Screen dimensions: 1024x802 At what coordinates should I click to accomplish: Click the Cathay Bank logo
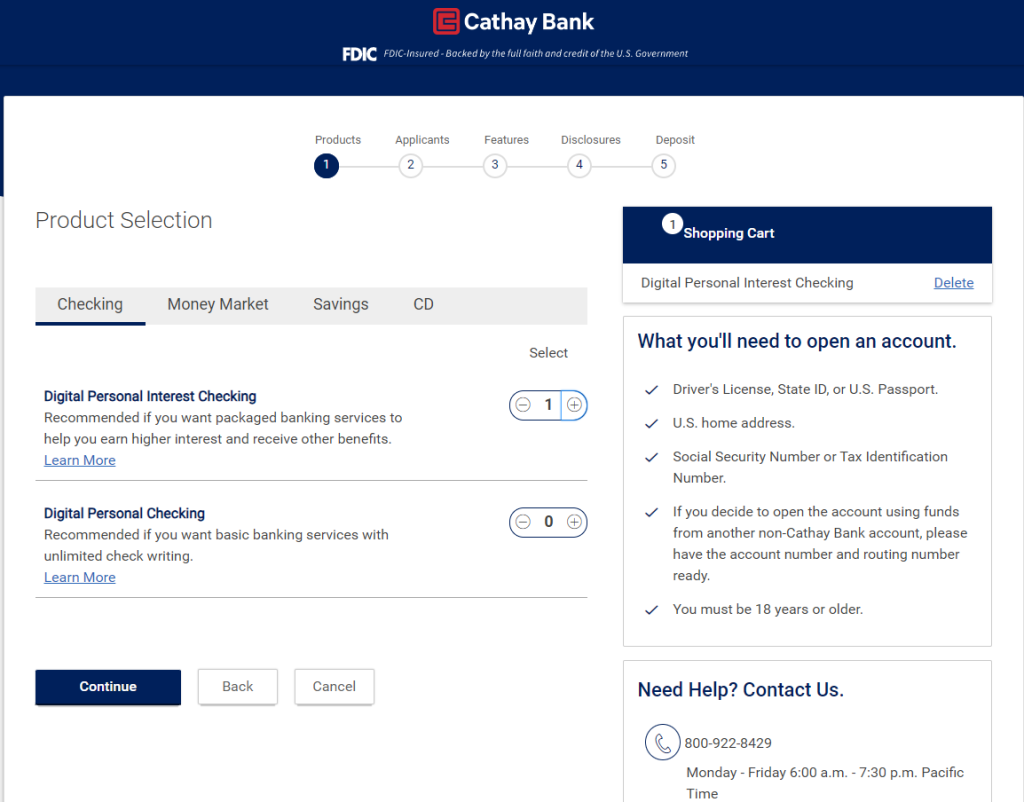click(513, 21)
